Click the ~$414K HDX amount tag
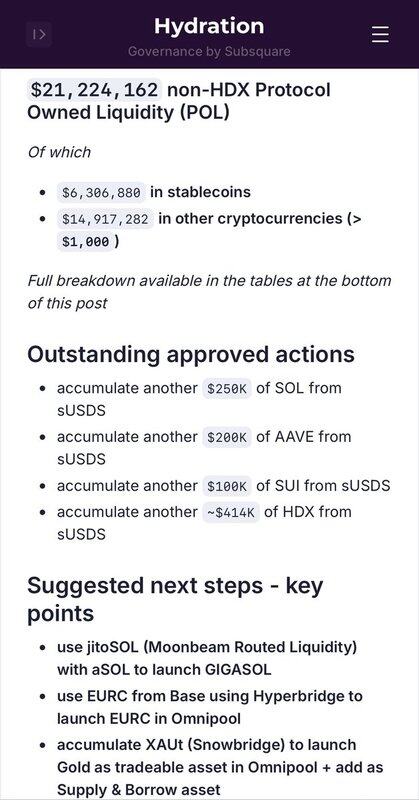The width and height of the screenshot is (419, 800). coord(231,513)
